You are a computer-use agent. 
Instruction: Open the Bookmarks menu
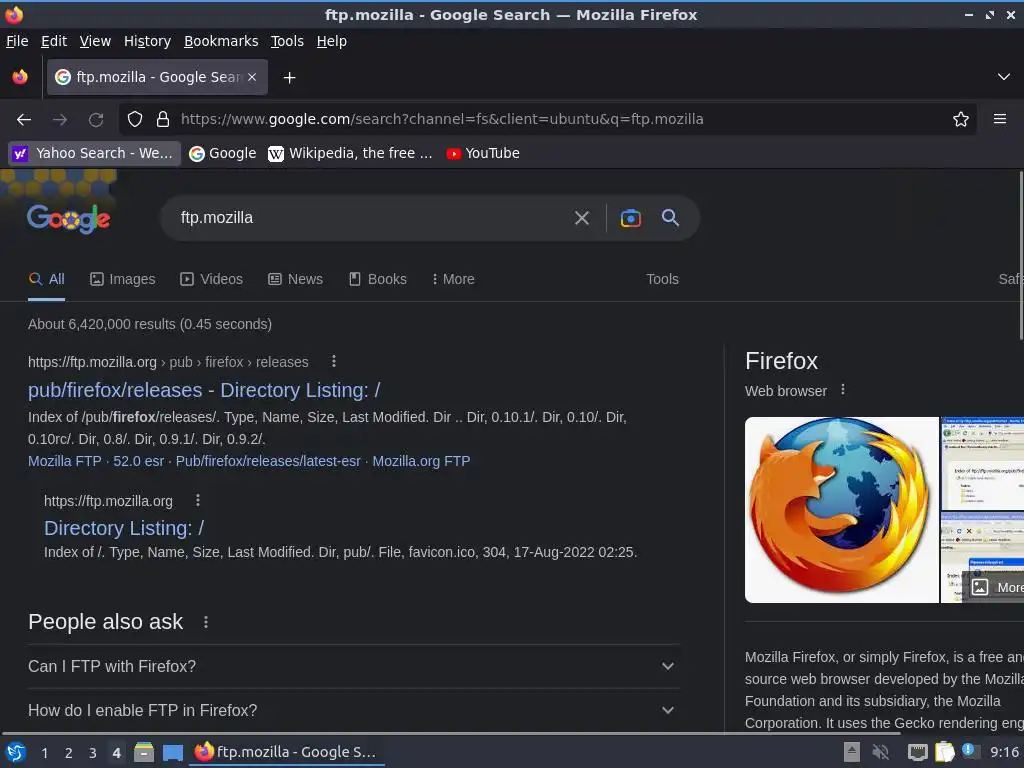tap(221, 41)
